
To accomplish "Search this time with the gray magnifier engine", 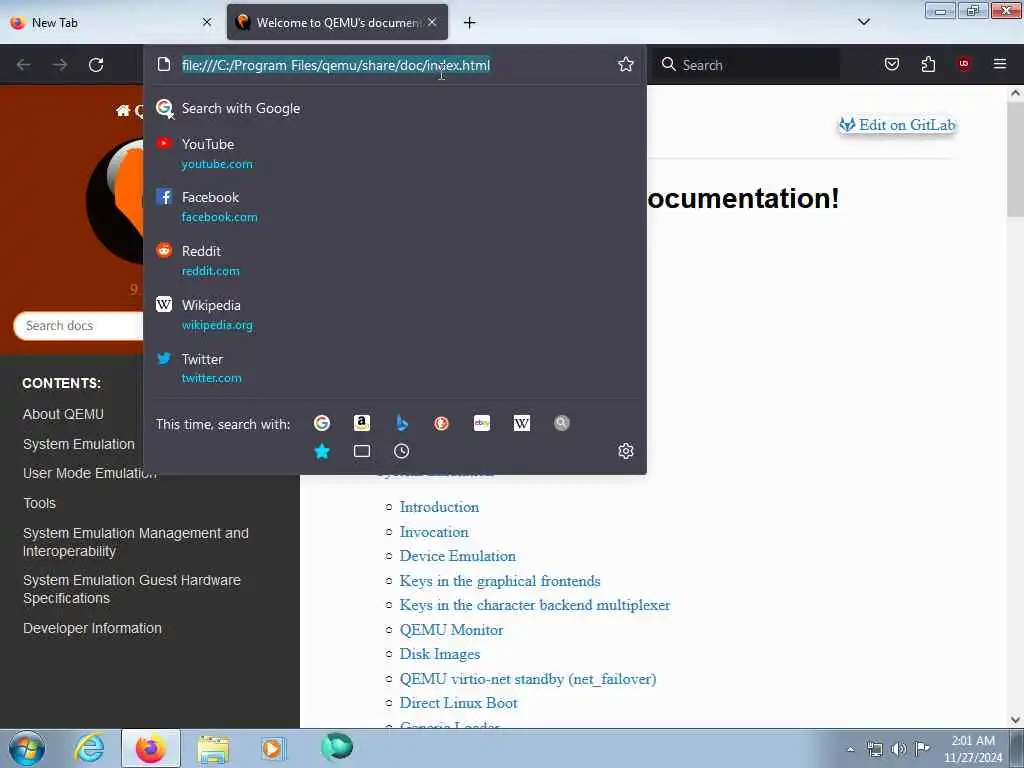I will tap(562, 423).
